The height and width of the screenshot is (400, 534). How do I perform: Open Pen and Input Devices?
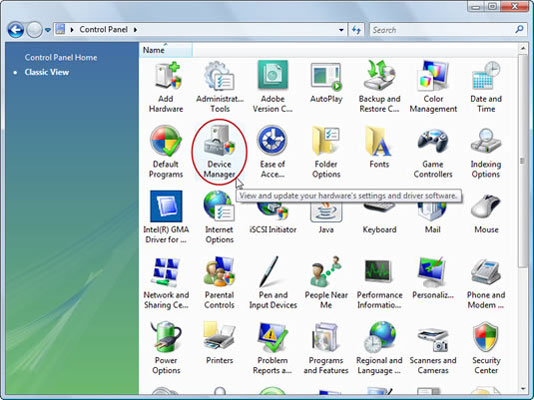click(273, 283)
